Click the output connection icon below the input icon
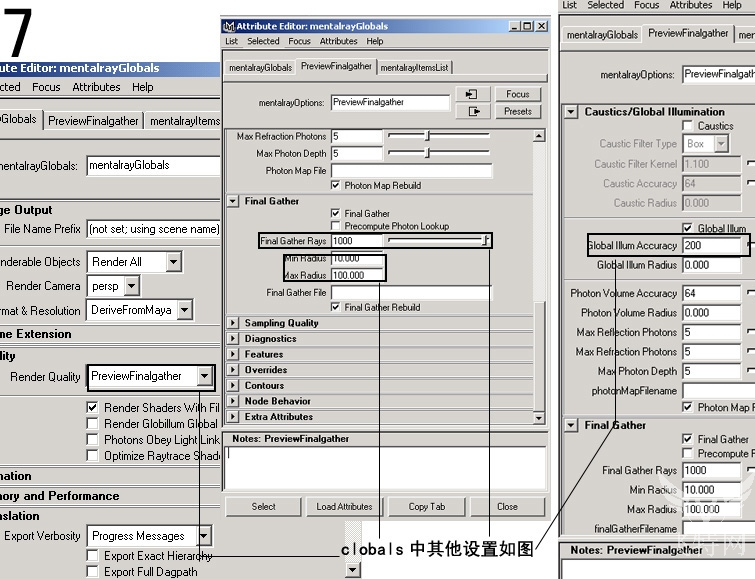Viewport: 755px width, 579px height. pos(472,111)
